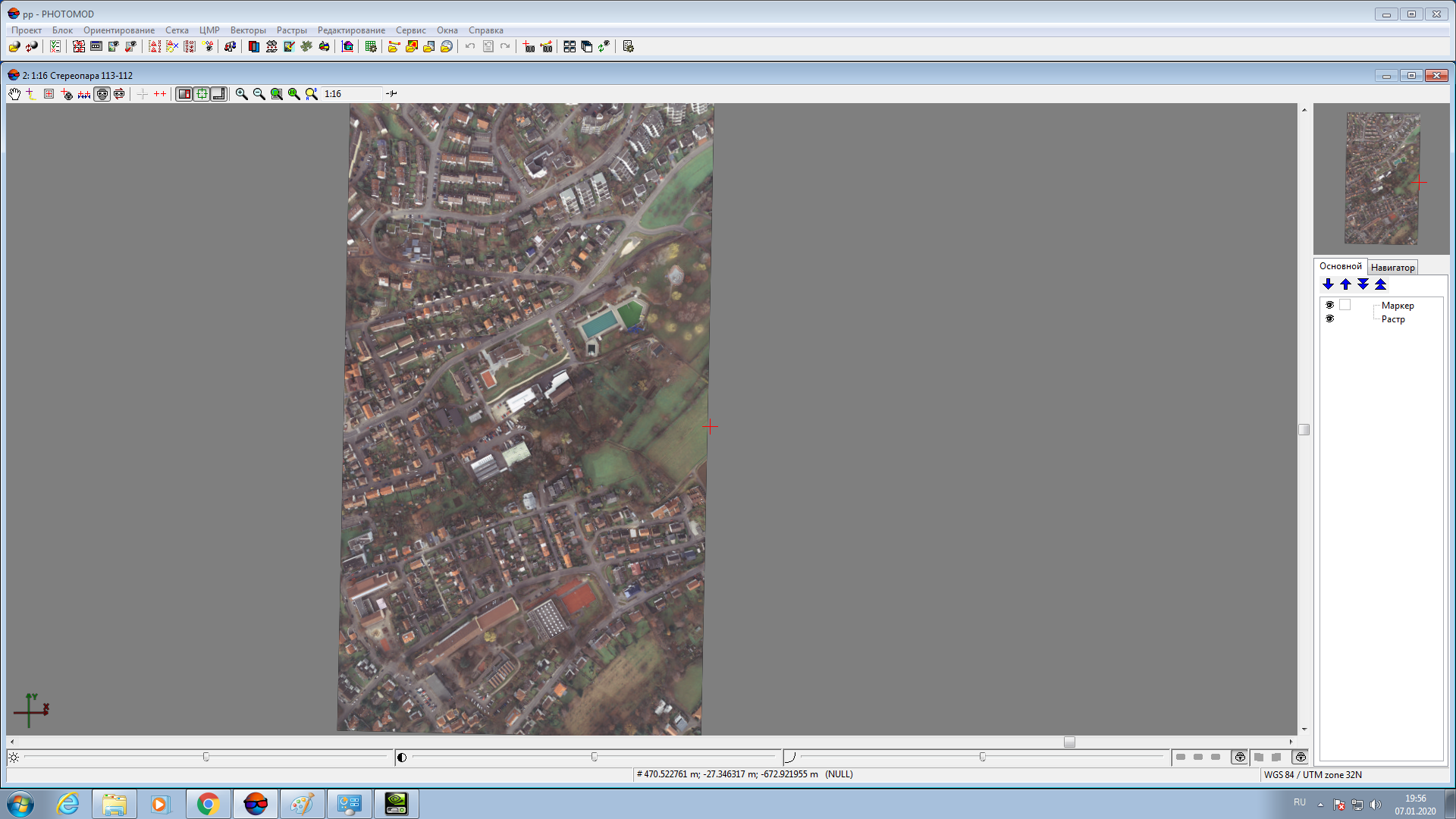The height and width of the screenshot is (819, 1456).
Task: Toggle left stereo glasses button near channel controls
Action: [1240, 757]
